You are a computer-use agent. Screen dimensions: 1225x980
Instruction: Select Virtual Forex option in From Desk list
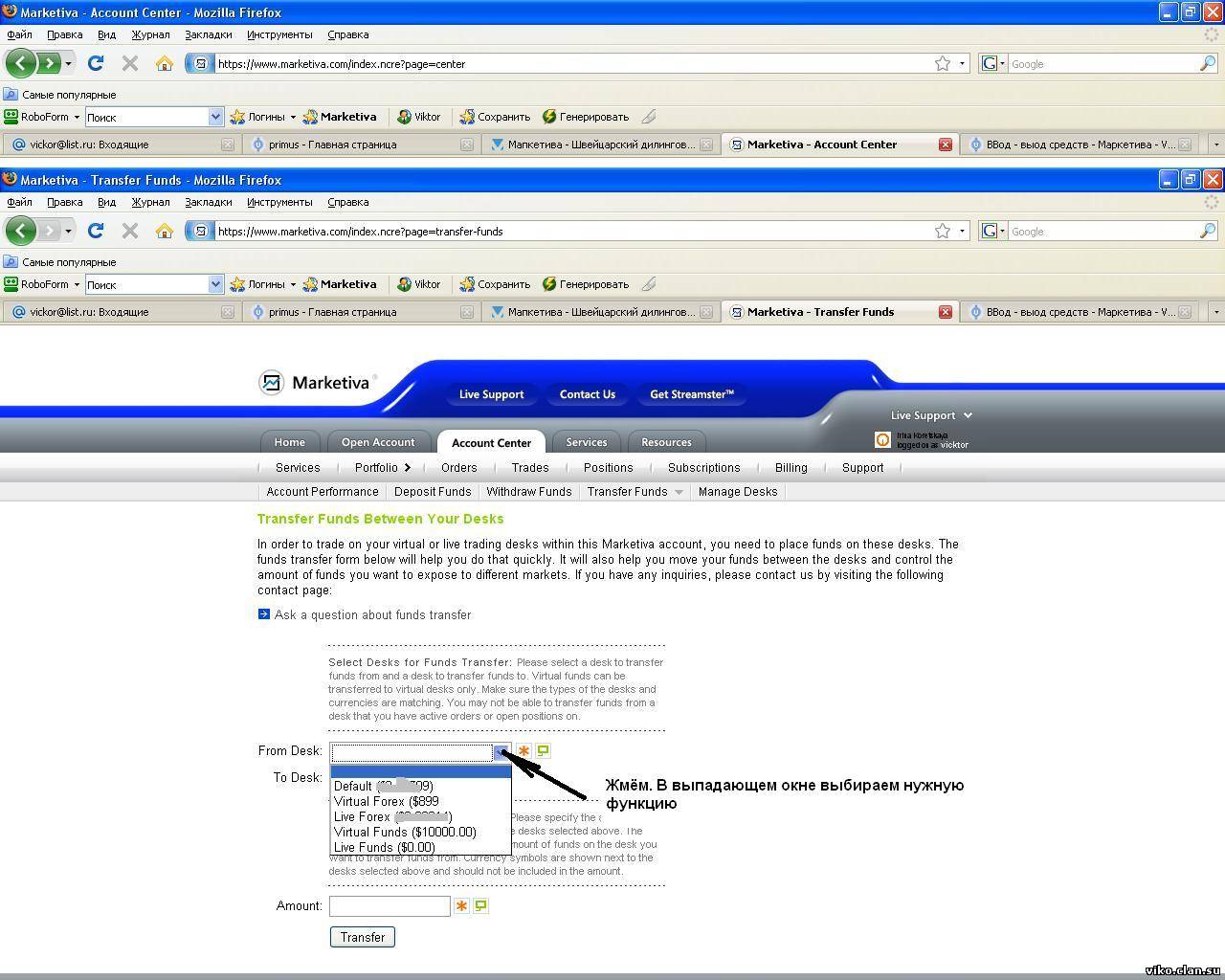[421, 801]
